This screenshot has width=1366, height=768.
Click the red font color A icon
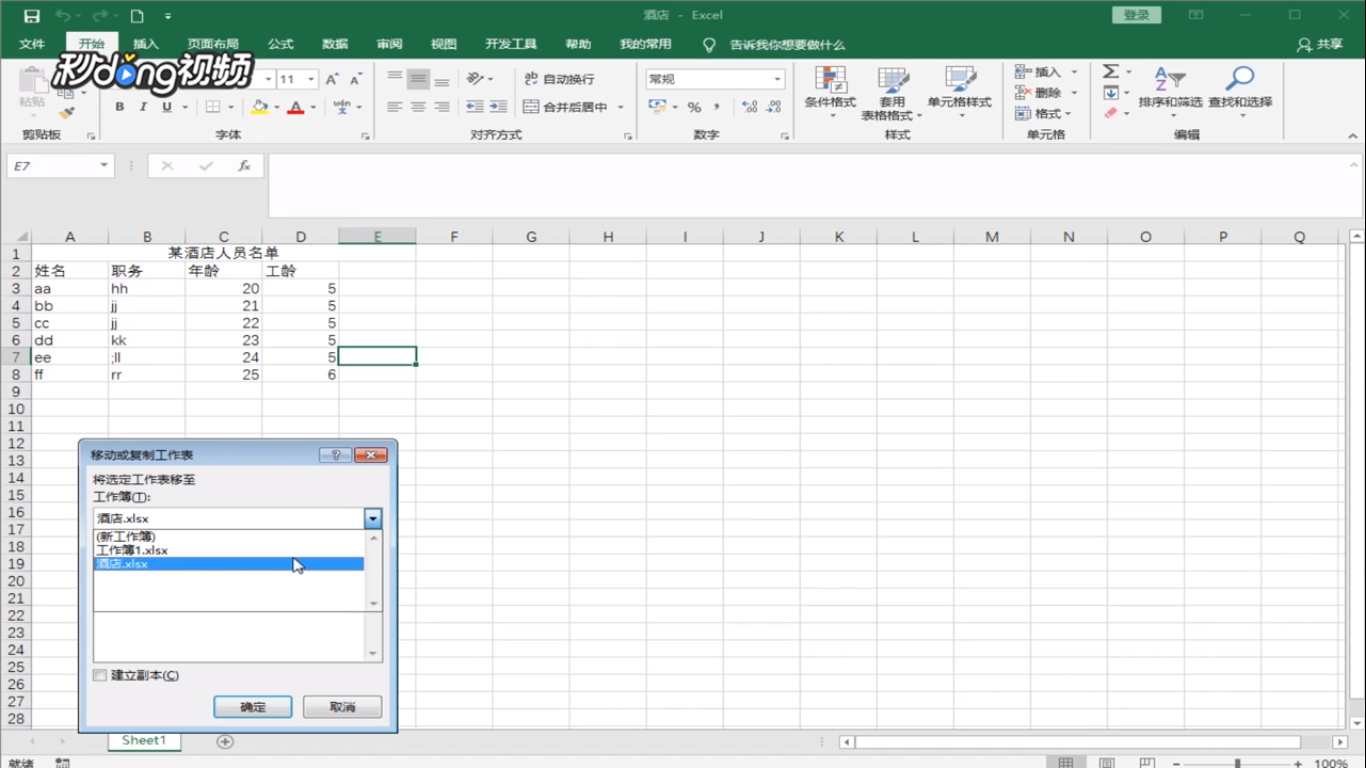pyautogui.click(x=296, y=107)
